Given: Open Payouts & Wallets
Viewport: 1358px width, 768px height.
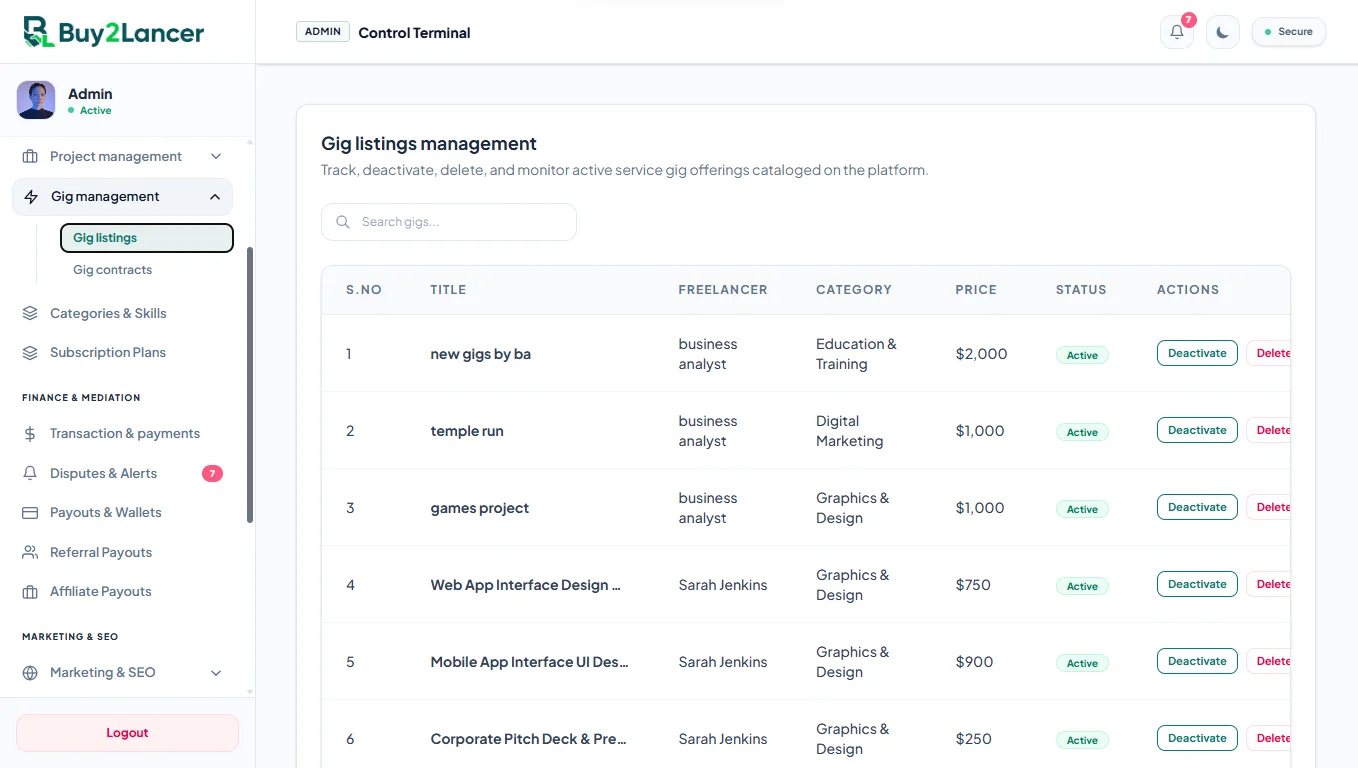Looking at the screenshot, I should (x=122, y=513).
